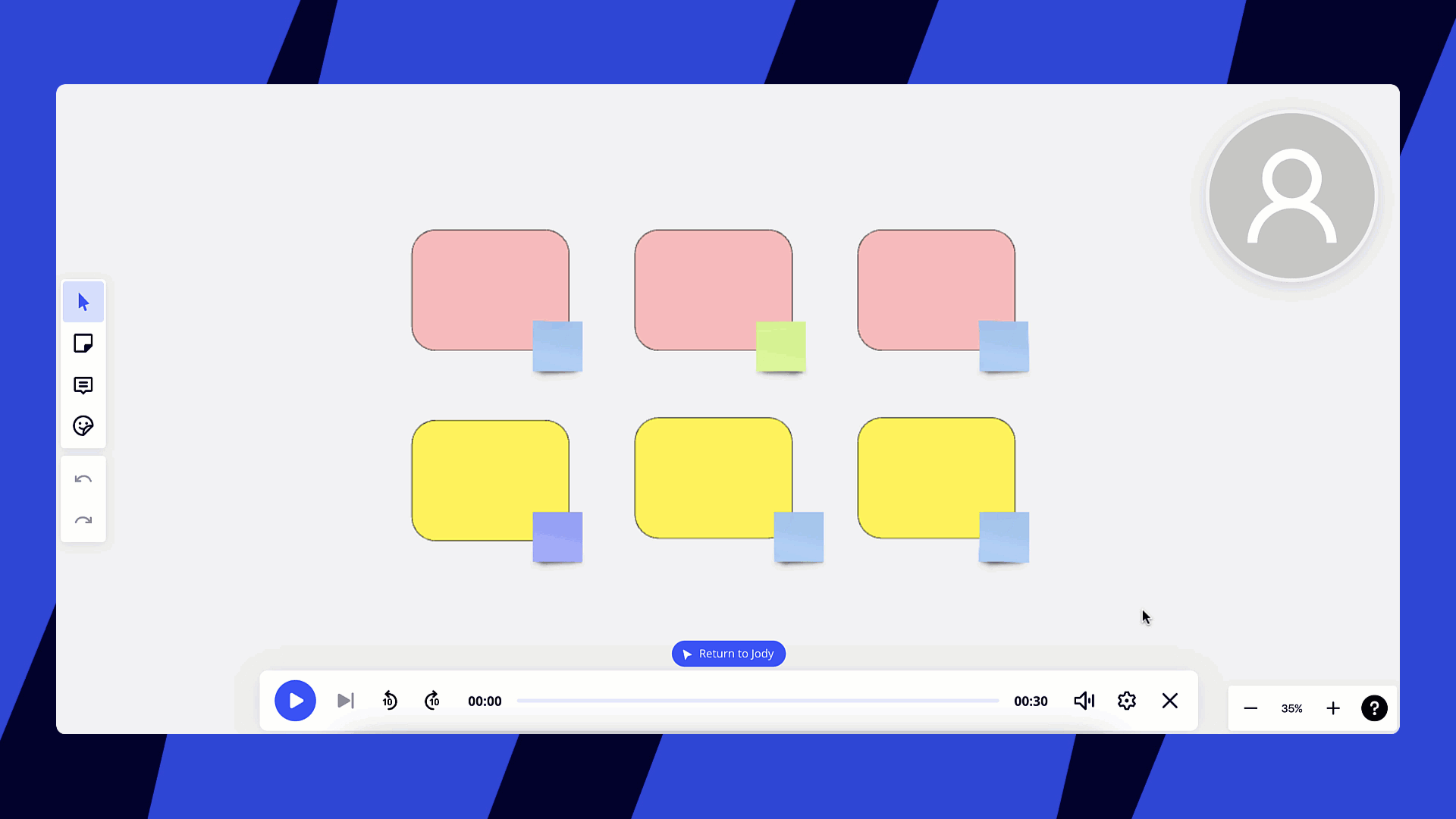Open the 35% zoom level menu
Image resolution: width=1456 pixels, height=819 pixels.
(x=1291, y=708)
